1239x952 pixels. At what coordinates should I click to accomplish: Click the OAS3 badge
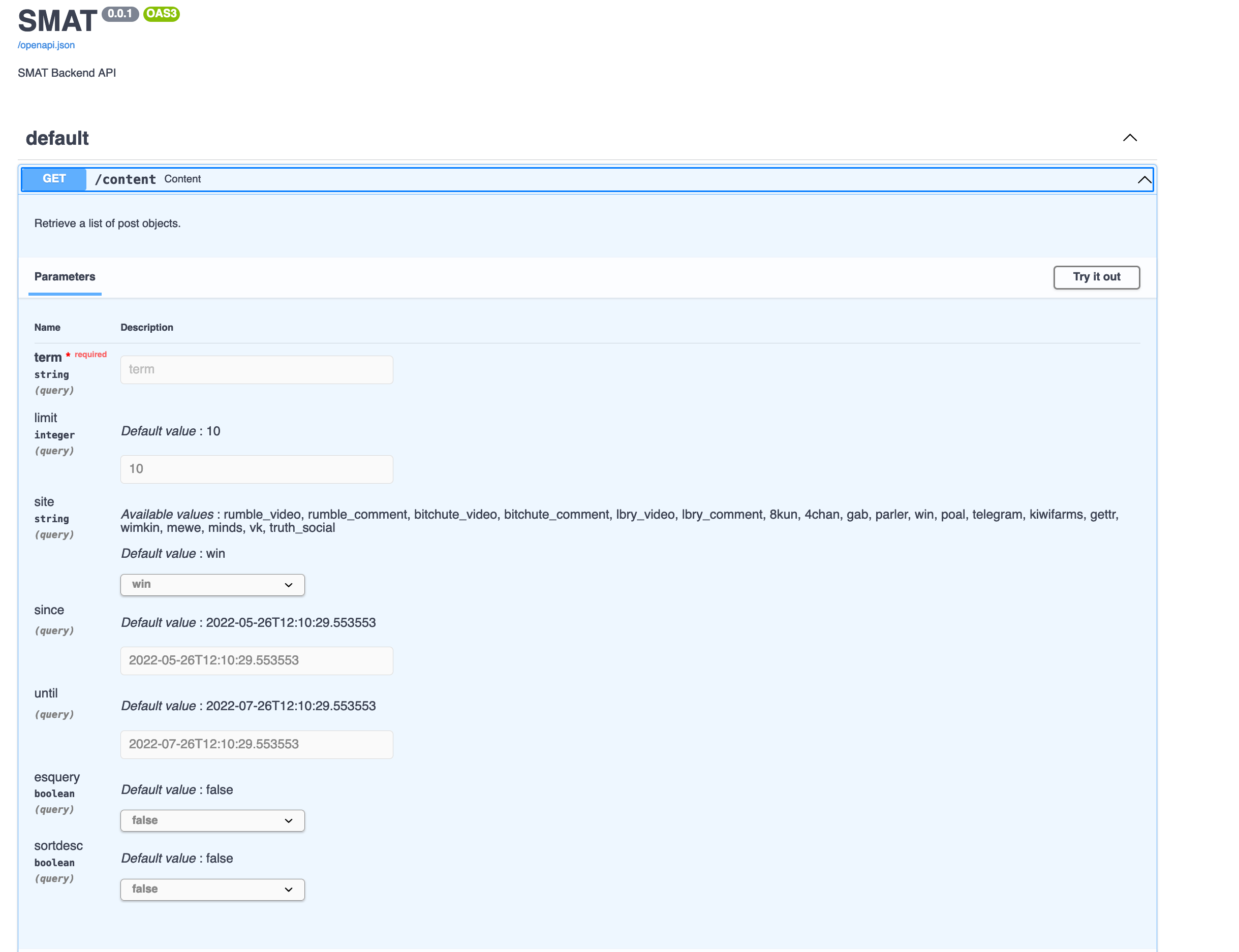pyautogui.click(x=162, y=14)
